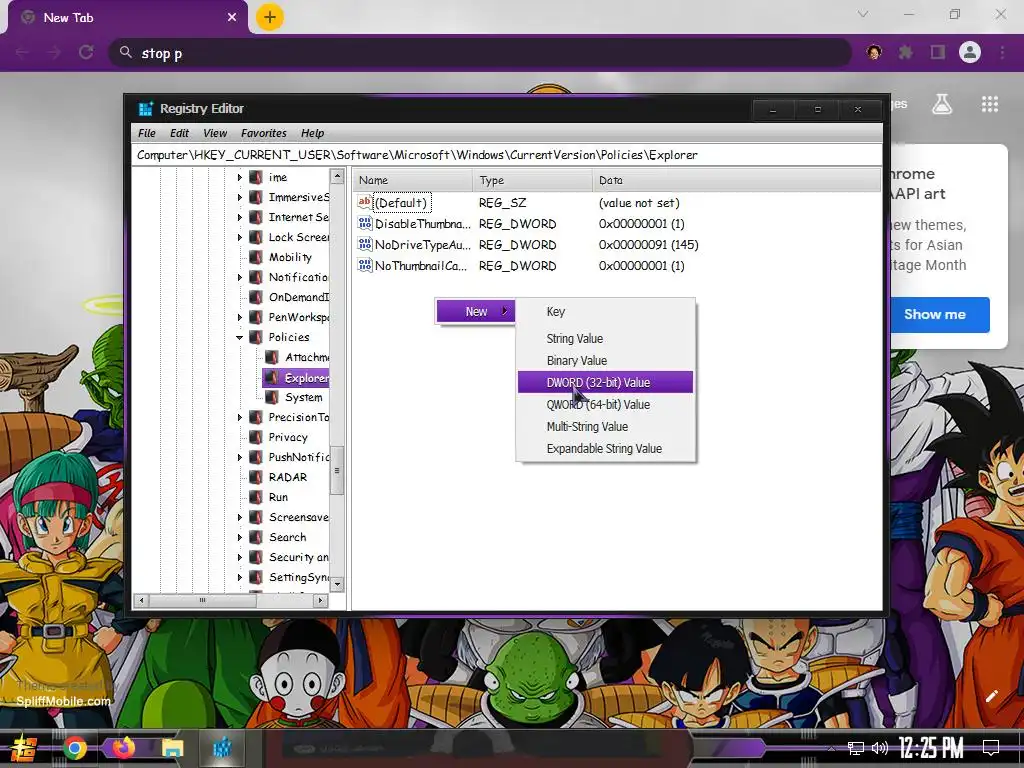
Task: Open the Start menu button
Action: pyautogui.click(x=23, y=748)
